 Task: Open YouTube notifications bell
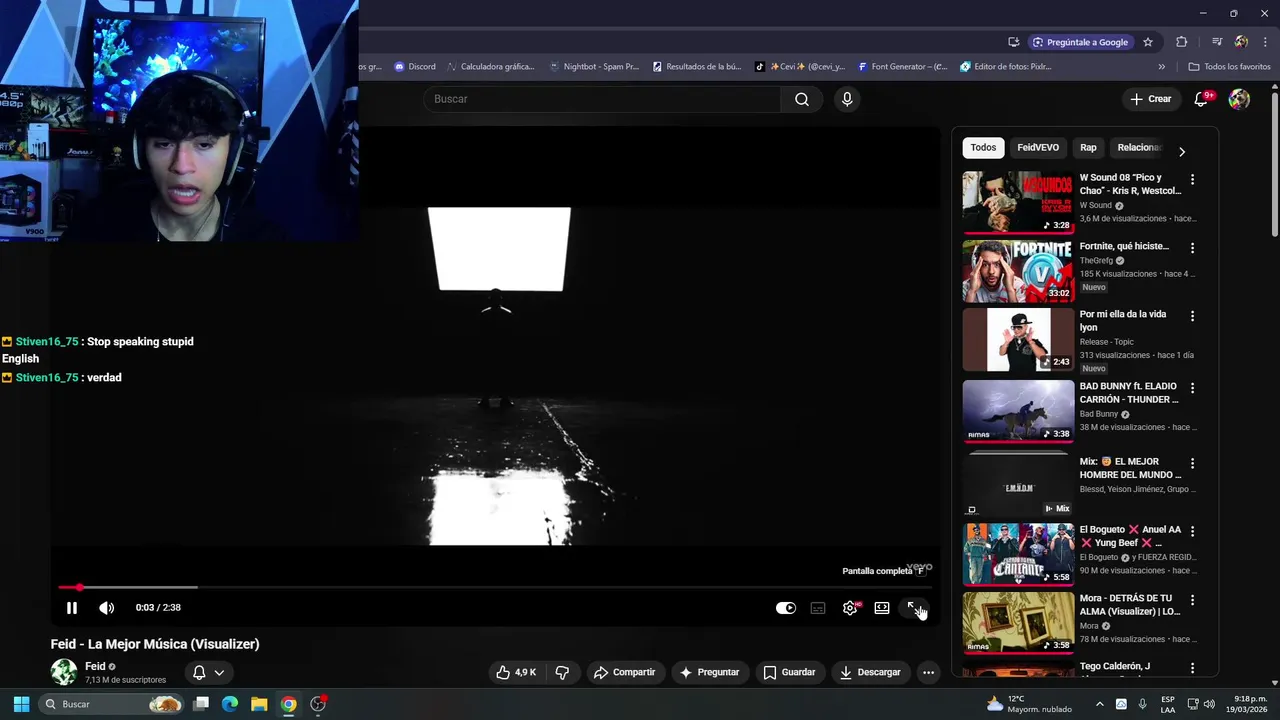[x=1202, y=99]
